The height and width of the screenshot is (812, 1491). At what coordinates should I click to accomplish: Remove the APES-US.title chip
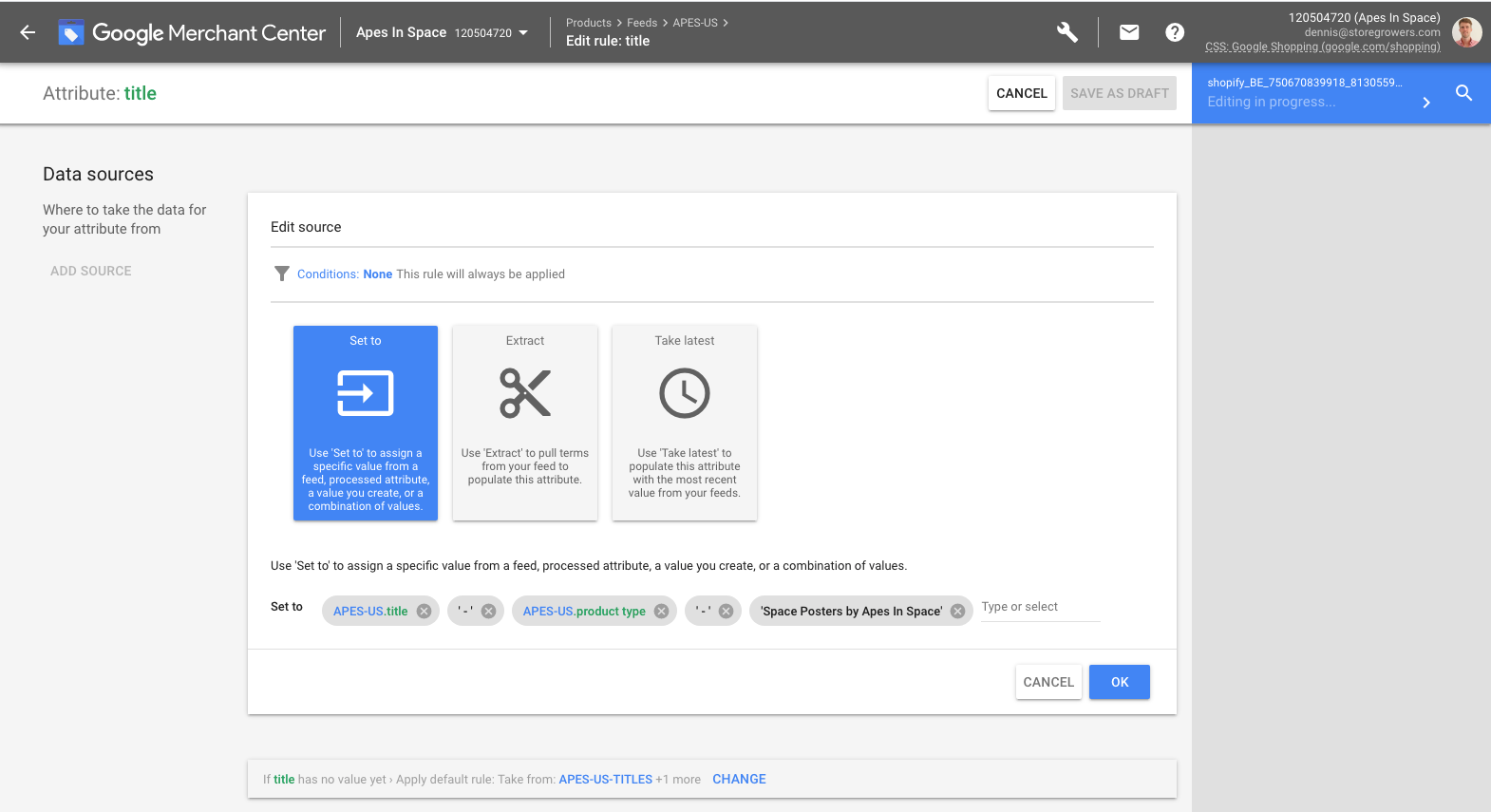424,611
